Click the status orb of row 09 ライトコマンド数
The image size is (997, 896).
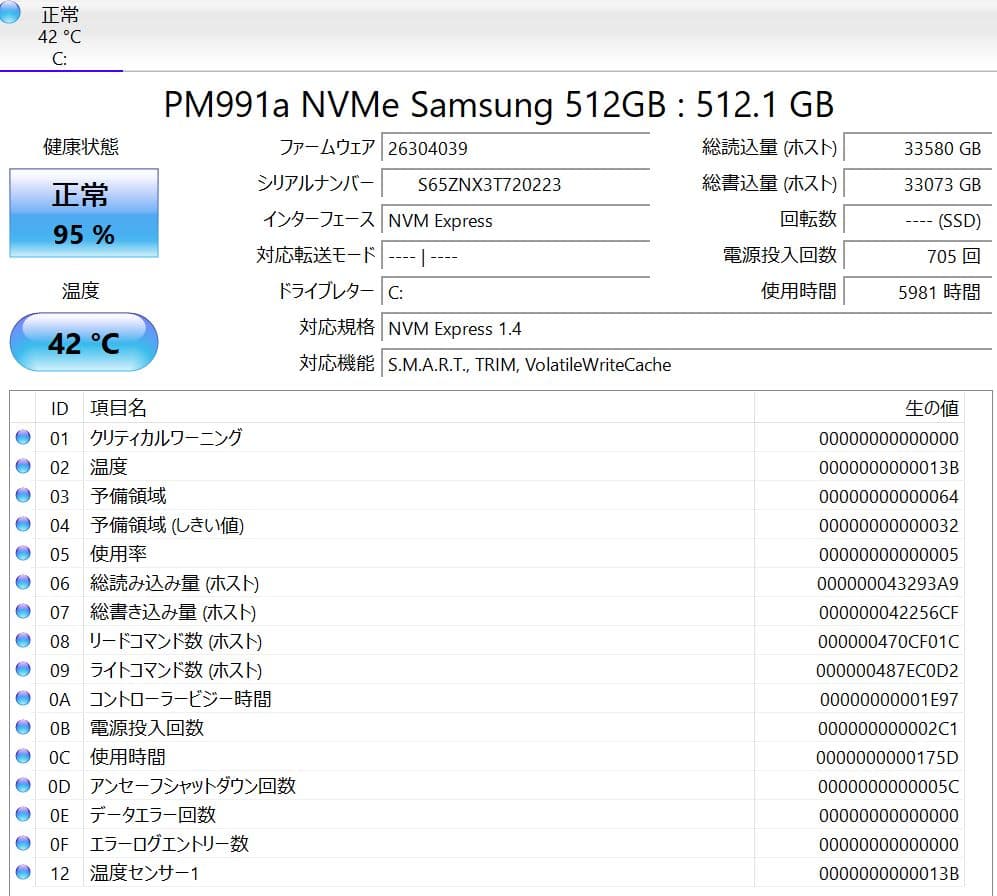(x=24, y=670)
